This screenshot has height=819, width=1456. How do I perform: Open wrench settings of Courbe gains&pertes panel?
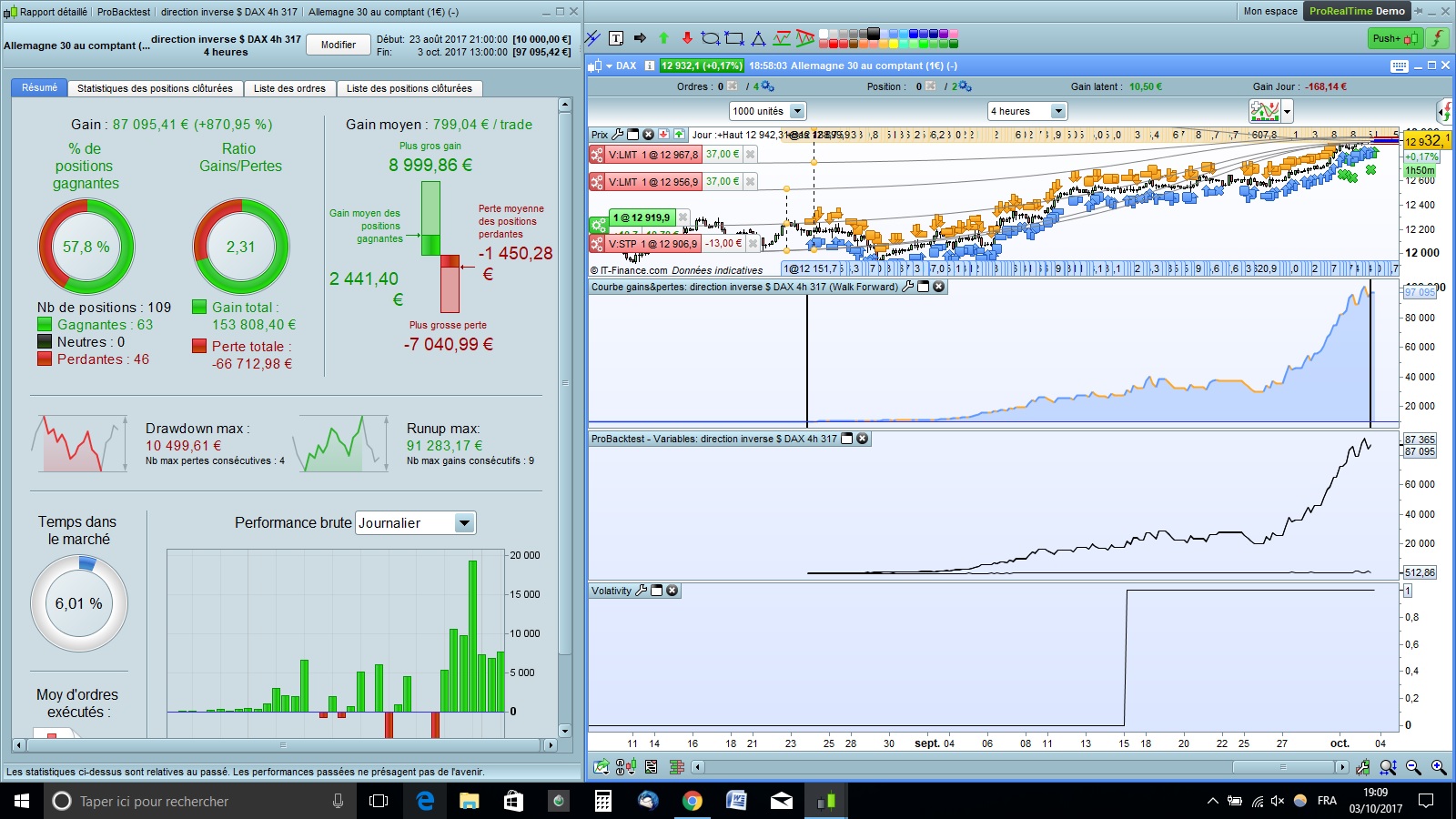[907, 287]
